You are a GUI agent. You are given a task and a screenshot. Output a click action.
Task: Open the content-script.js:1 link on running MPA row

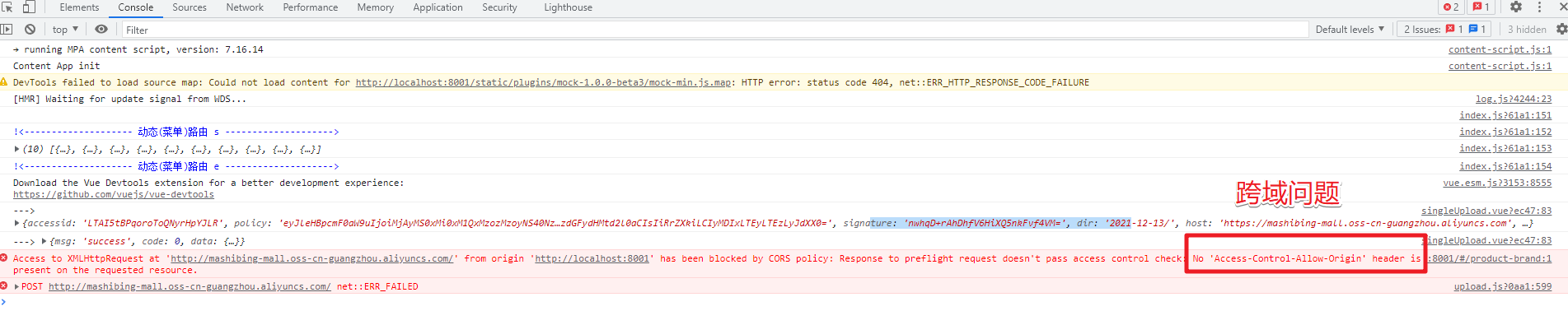(1500, 49)
